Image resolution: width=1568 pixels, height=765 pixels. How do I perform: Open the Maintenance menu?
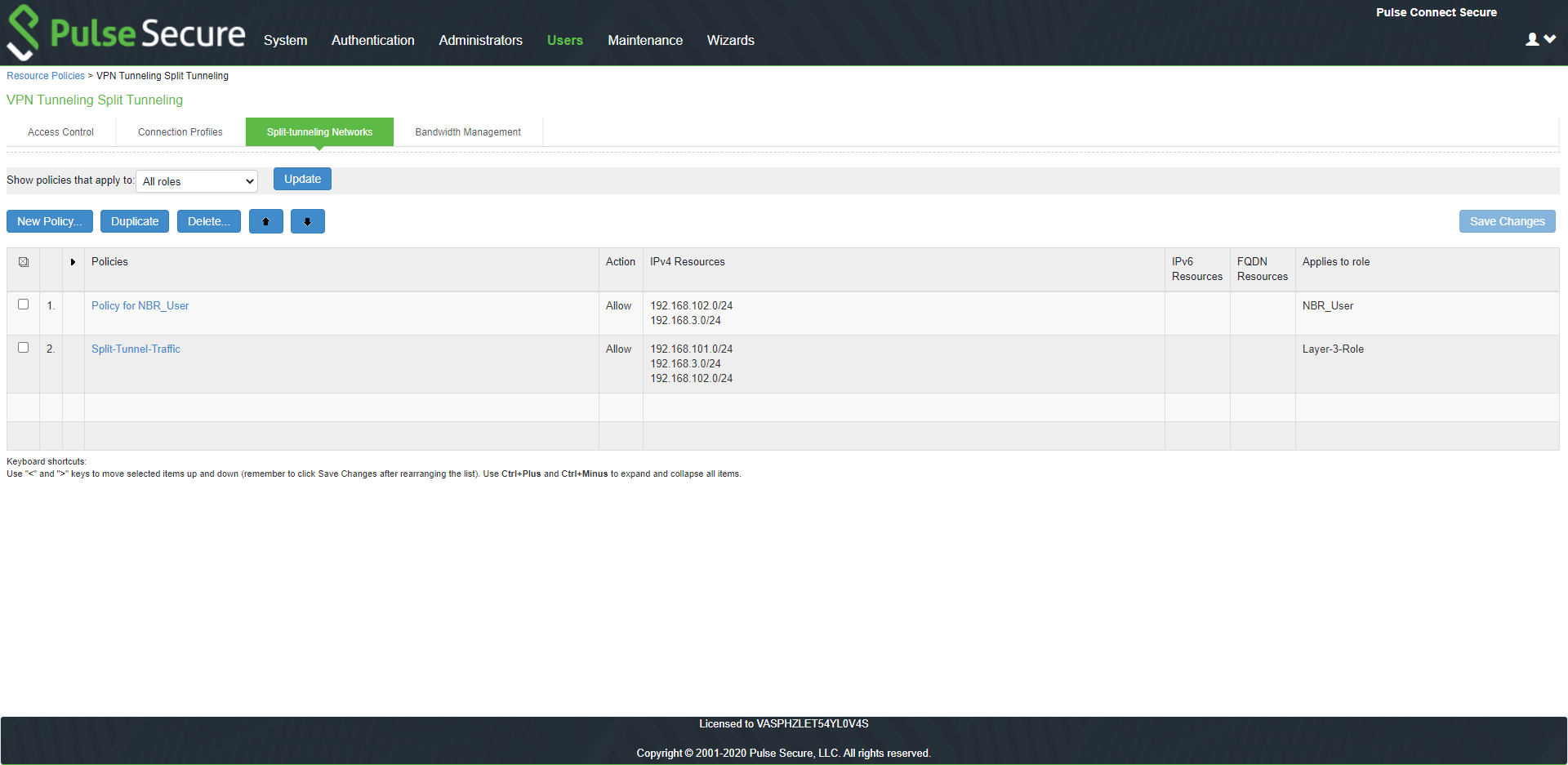point(645,40)
